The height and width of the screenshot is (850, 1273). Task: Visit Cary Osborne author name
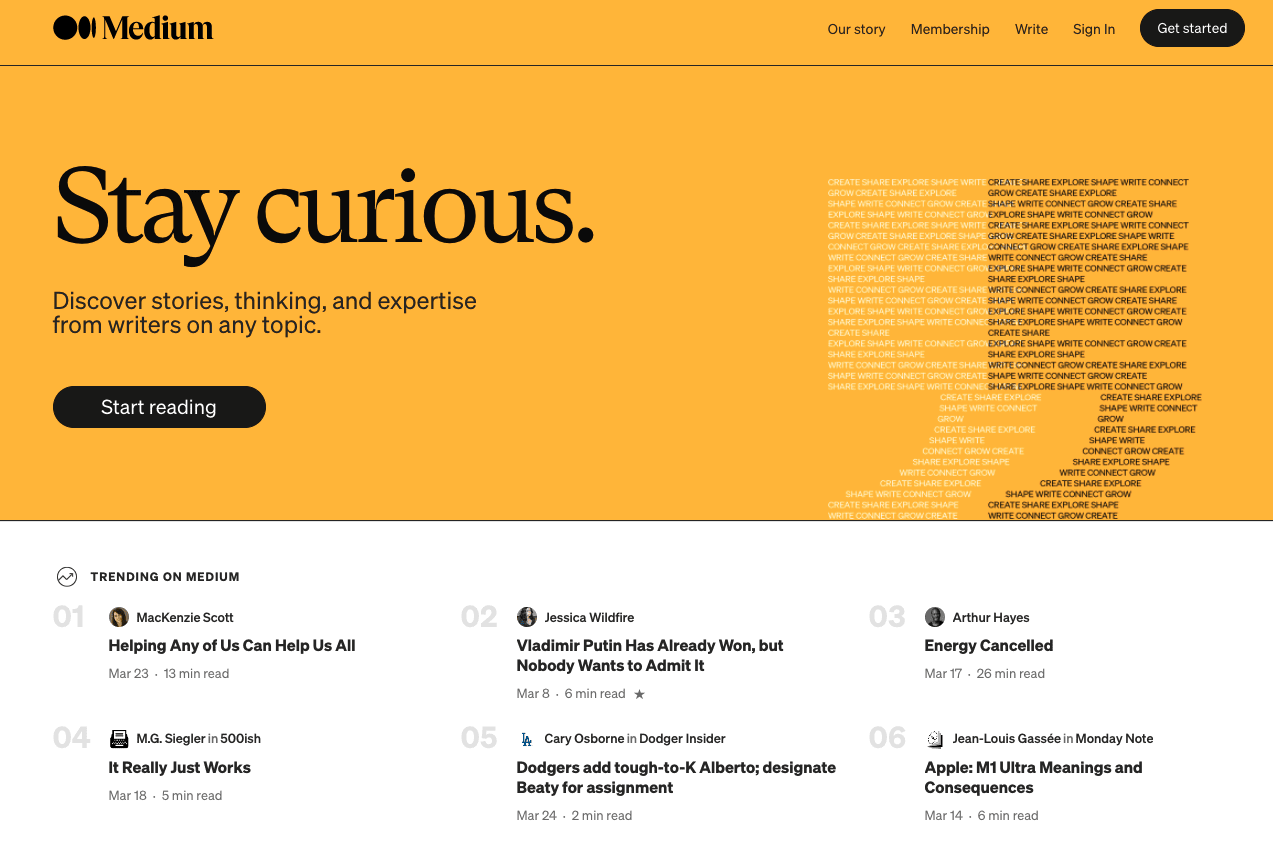(584, 739)
